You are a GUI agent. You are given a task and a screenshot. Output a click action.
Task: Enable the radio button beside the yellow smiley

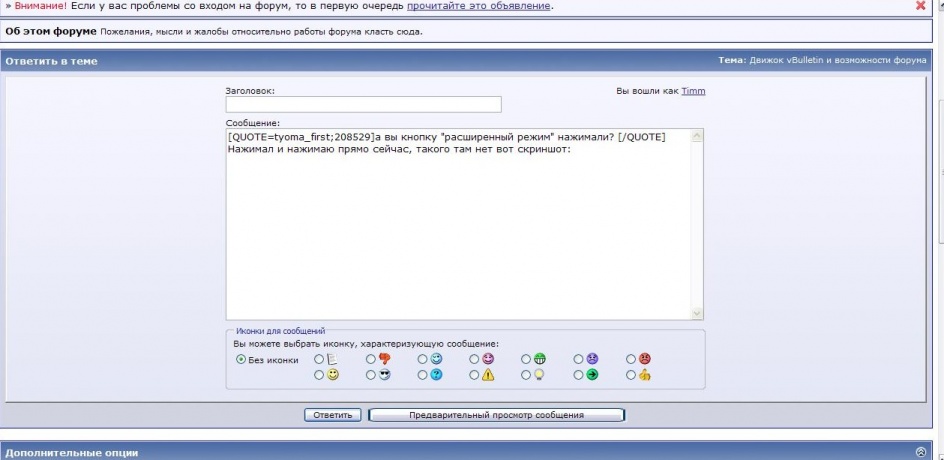(319, 375)
